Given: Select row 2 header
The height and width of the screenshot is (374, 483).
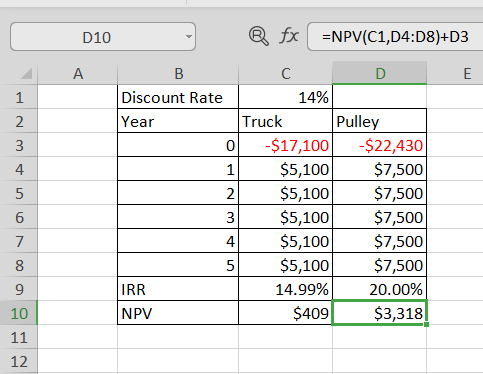Looking at the screenshot, I should pos(19,121).
